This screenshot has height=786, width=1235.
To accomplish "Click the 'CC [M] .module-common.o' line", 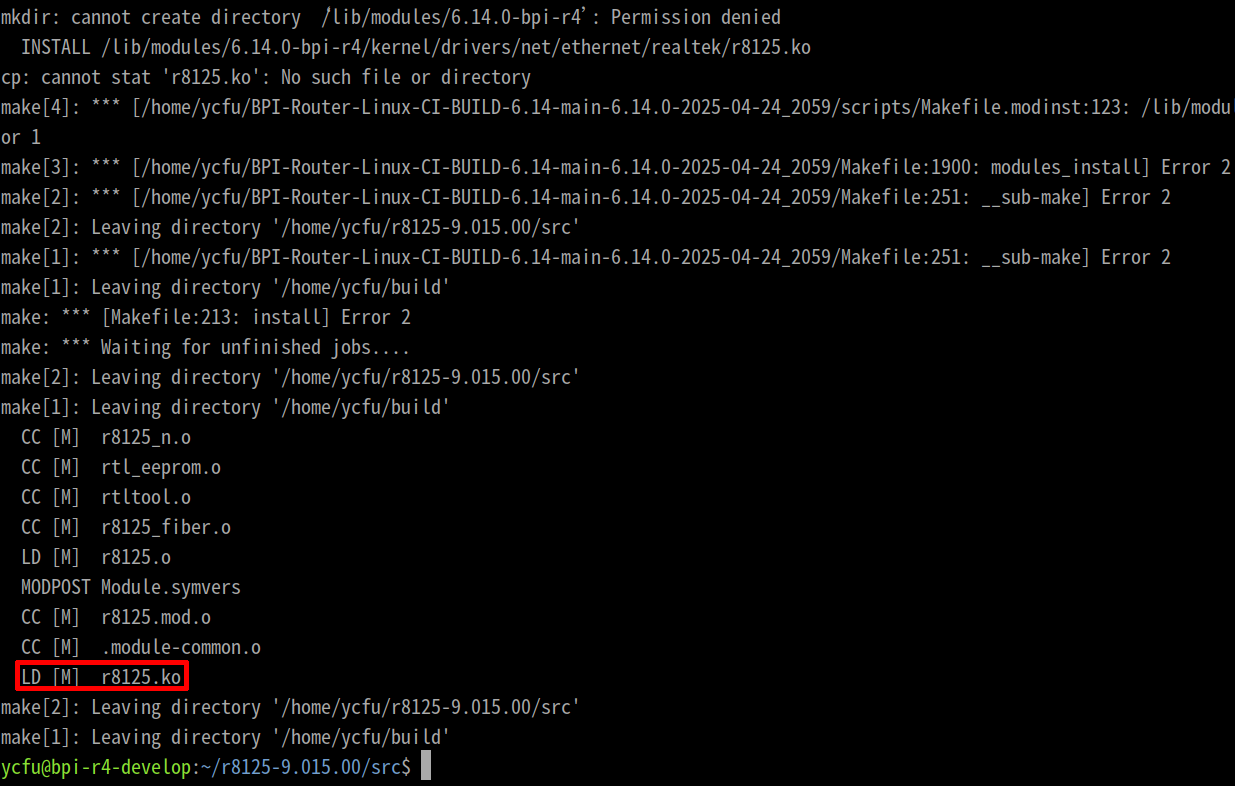I will click(x=141, y=647).
